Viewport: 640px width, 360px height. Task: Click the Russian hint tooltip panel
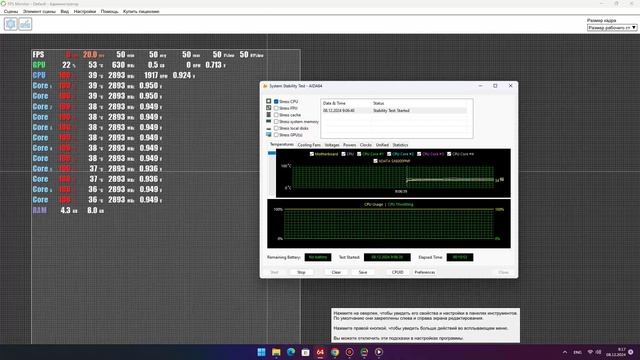pyautogui.click(x=426, y=325)
